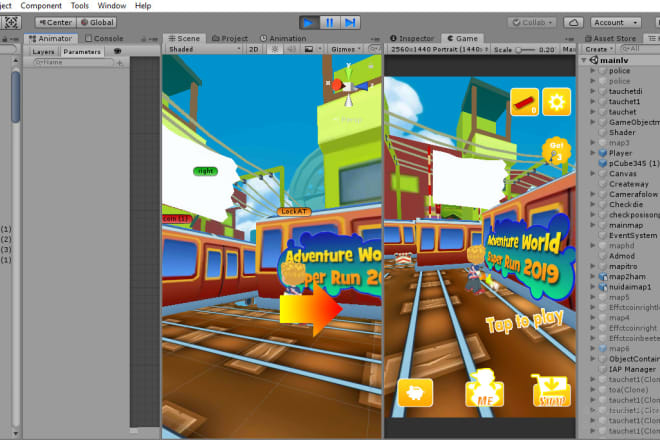This screenshot has width=660, height=440.
Task: Open the hierarchy Create dropdown
Action: (x=599, y=49)
